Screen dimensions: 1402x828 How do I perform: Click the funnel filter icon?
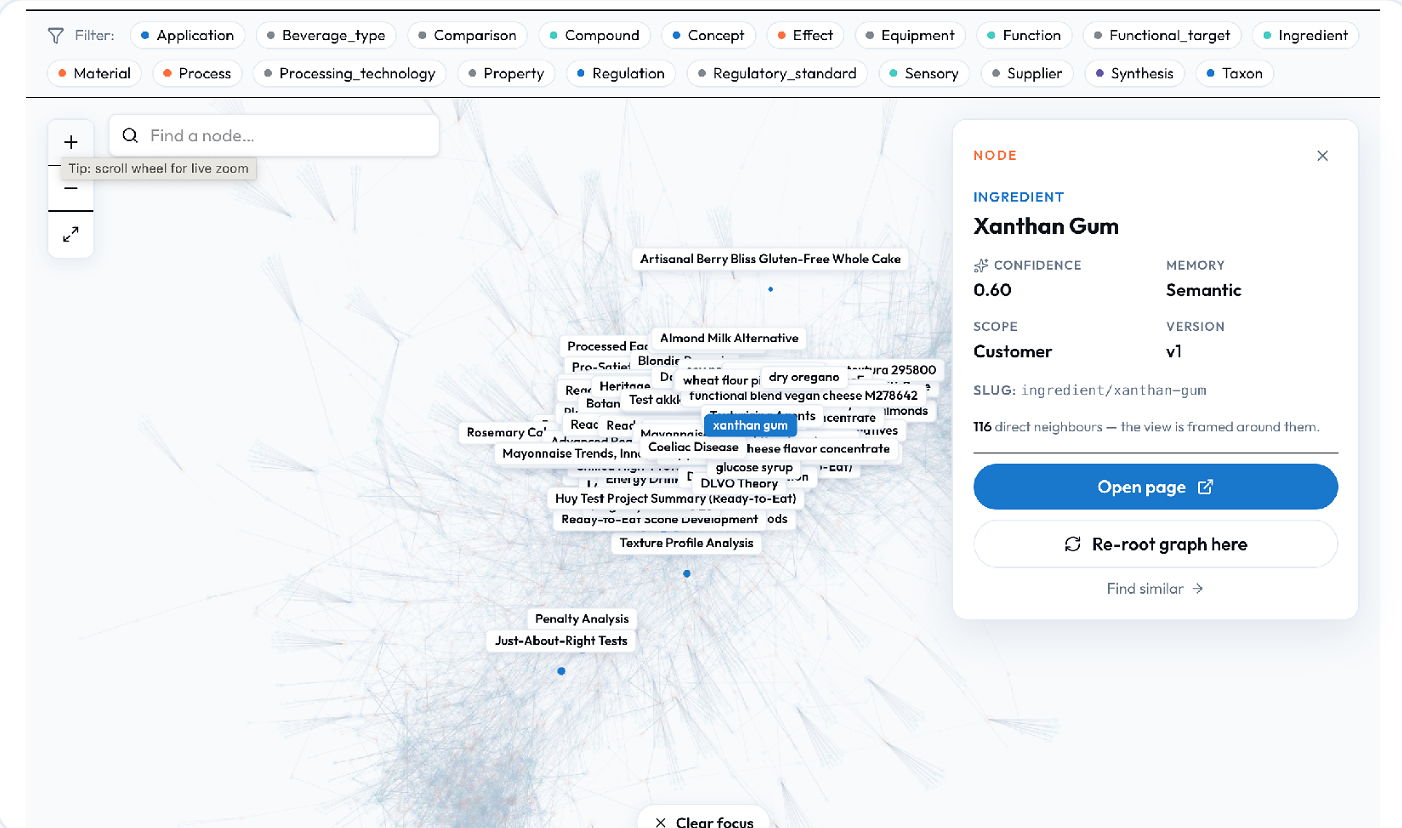coord(56,35)
